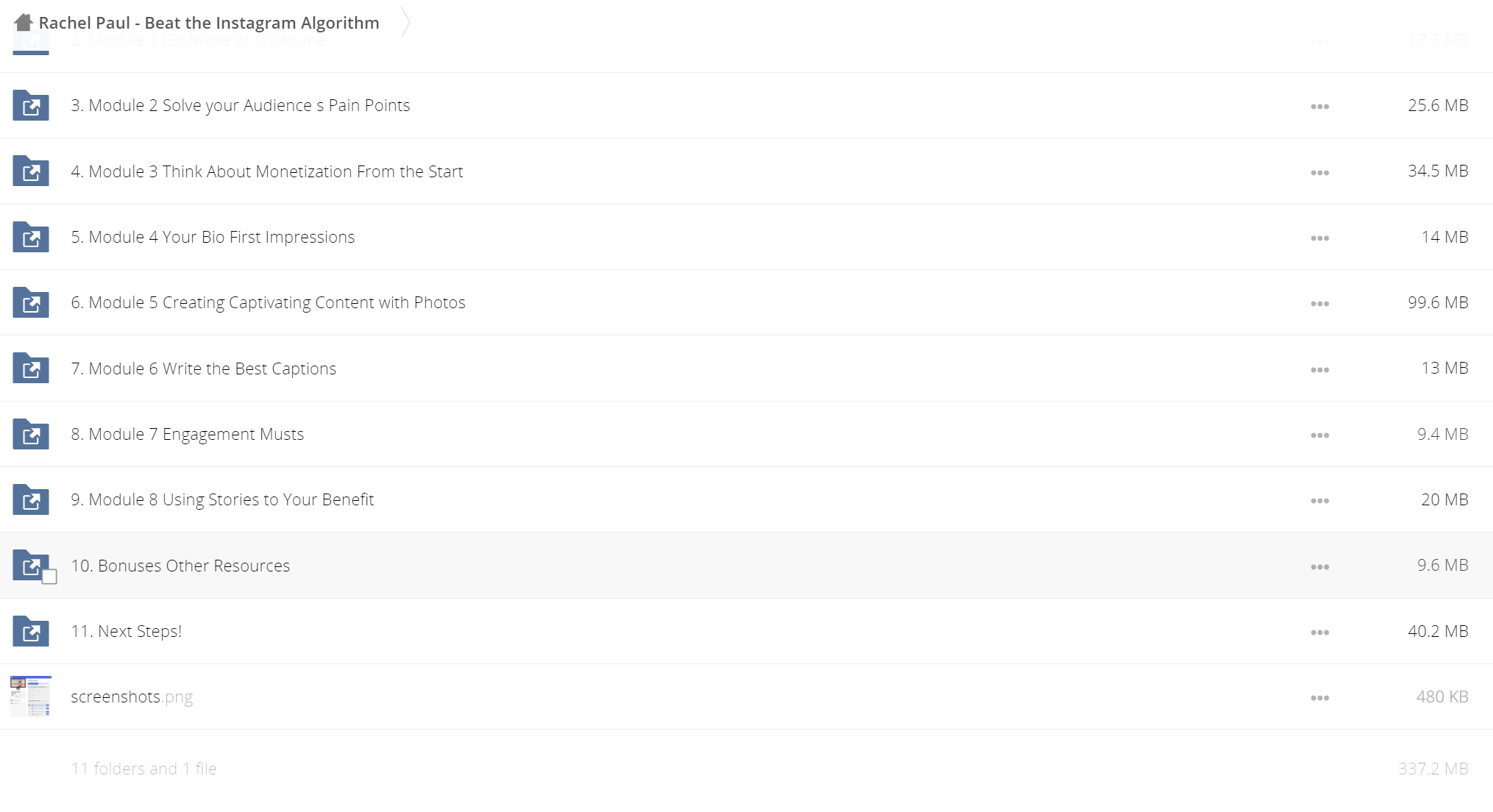
Task: Open more options for Module 7 Engagement
Action: point(1319,435)
